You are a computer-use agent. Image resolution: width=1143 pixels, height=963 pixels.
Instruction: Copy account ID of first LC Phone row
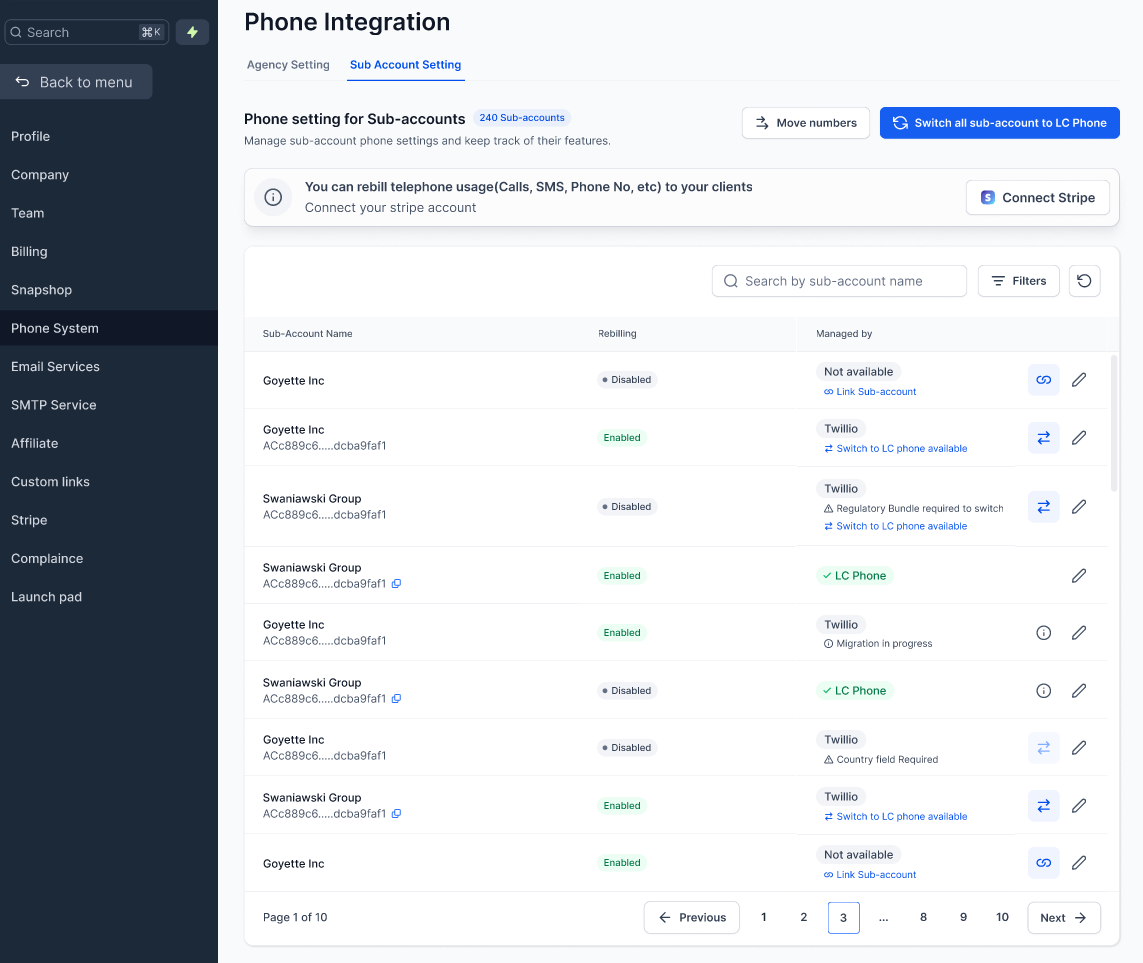pyautogui.click(x=397, y=584)
